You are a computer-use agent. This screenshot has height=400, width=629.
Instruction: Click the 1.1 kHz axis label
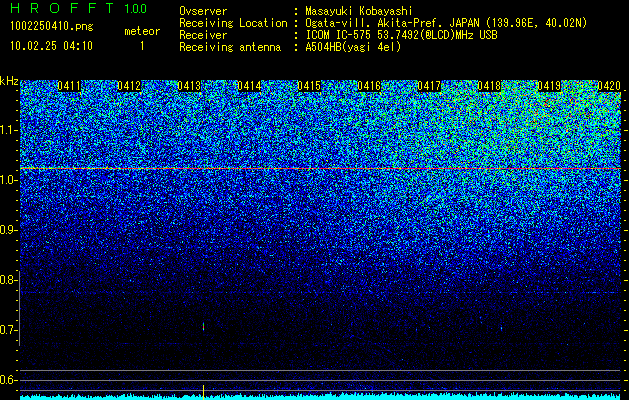(8, 130)
